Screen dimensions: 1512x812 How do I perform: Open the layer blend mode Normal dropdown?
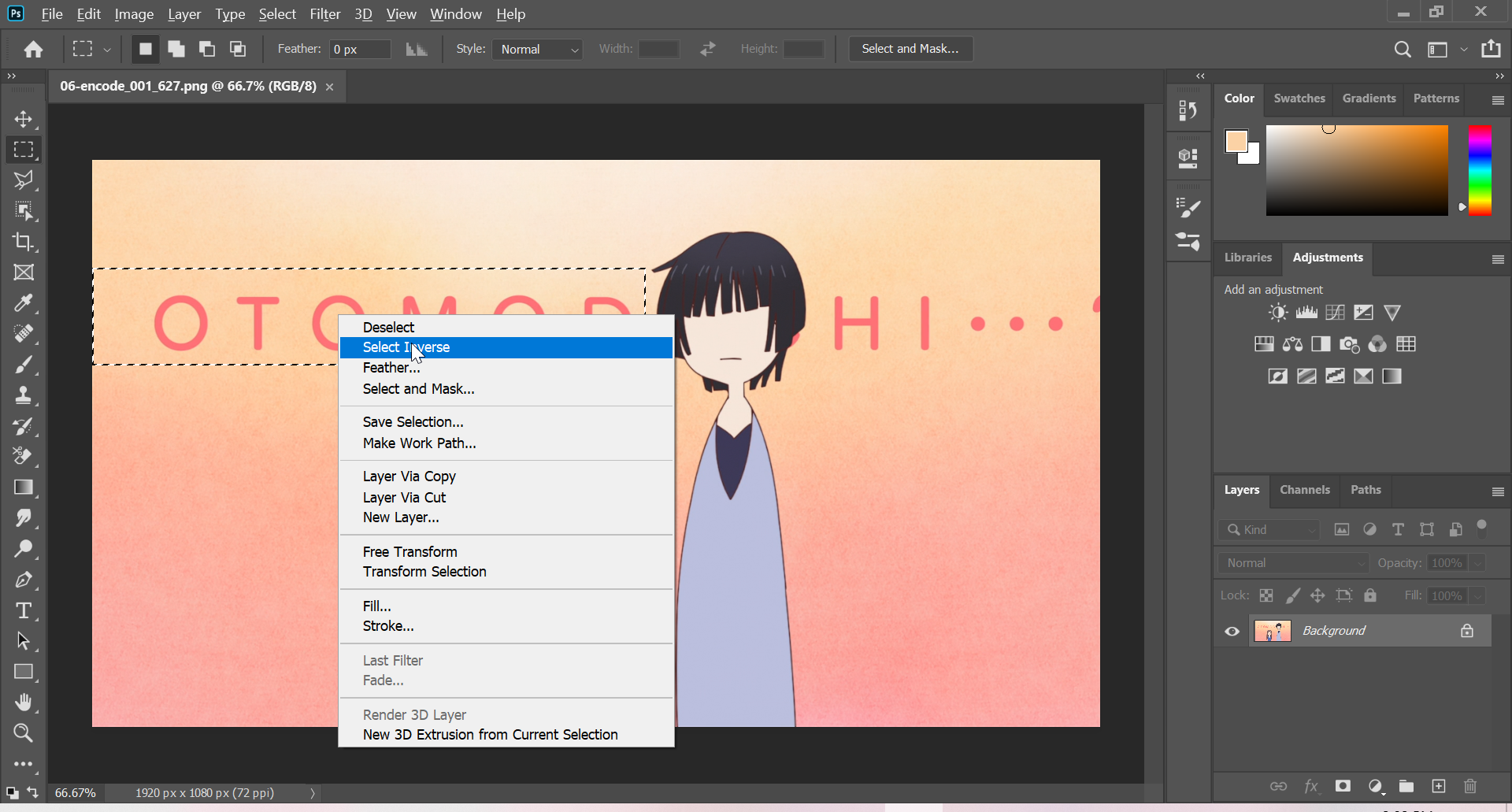pyautogui.click(x=1294, y=563)
